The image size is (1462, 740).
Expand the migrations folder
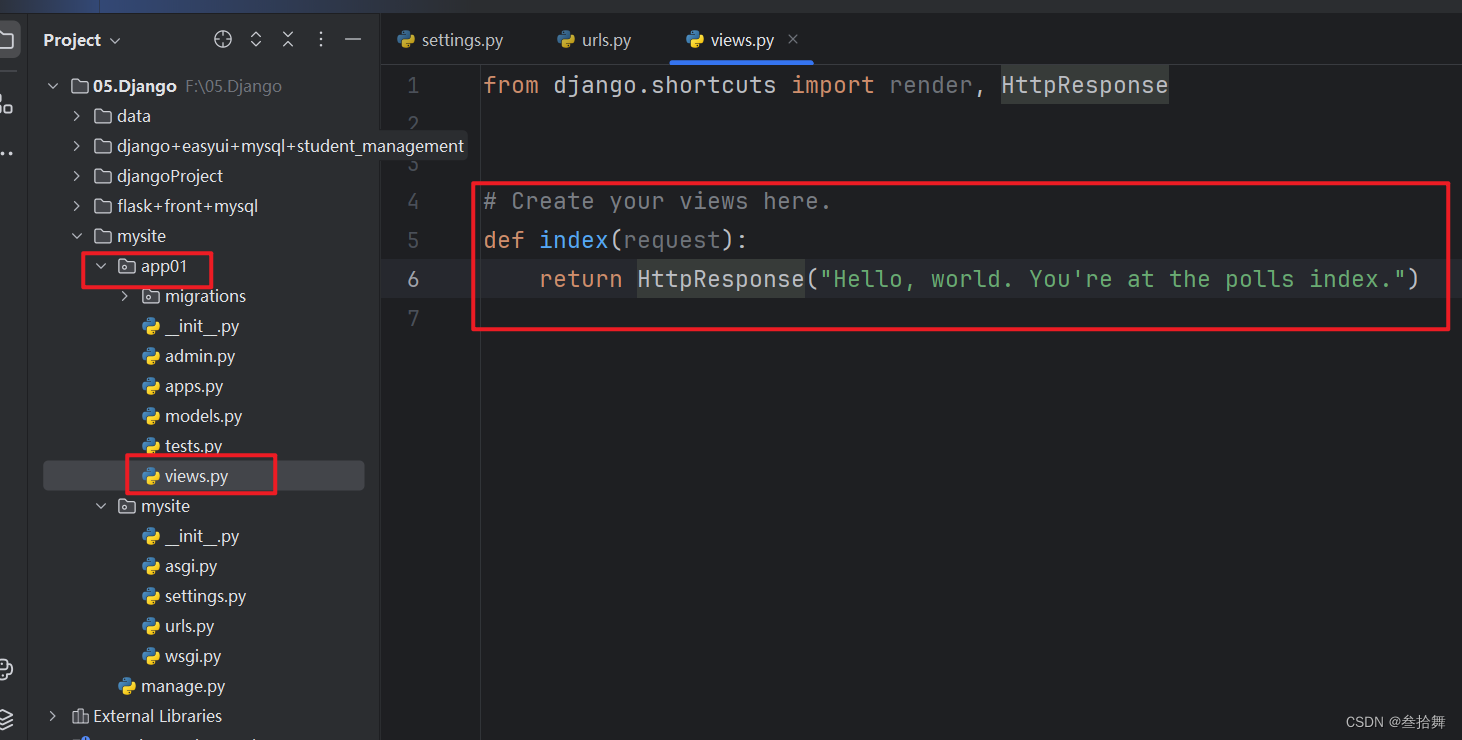click(125, 296)
